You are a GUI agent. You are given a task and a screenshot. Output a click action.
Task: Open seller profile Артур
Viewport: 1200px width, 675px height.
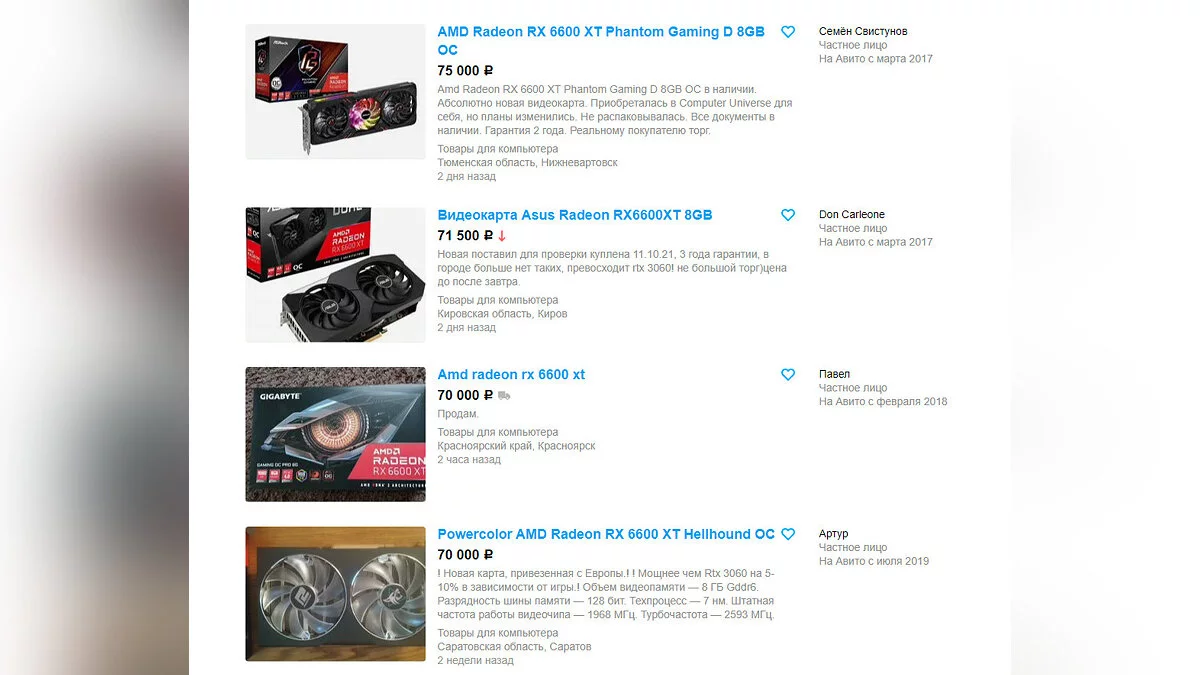833,534
